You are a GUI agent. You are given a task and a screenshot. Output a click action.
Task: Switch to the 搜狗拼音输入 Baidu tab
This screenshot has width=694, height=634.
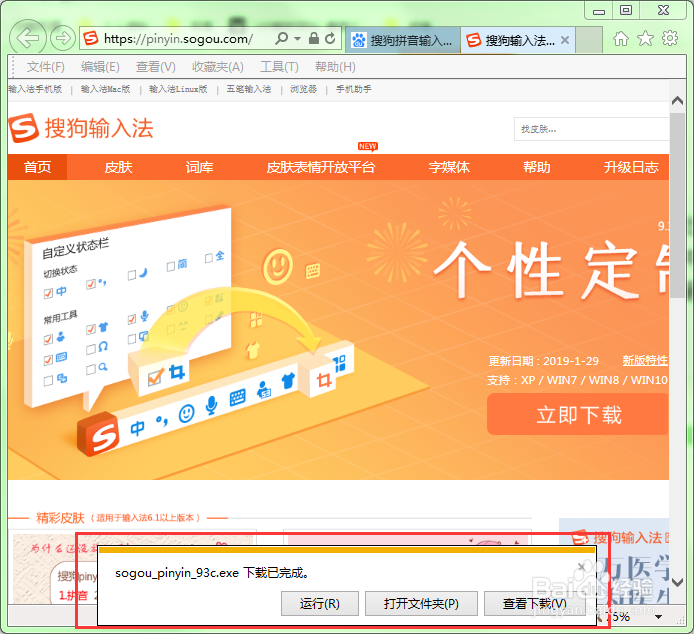[x=402, y=40]
